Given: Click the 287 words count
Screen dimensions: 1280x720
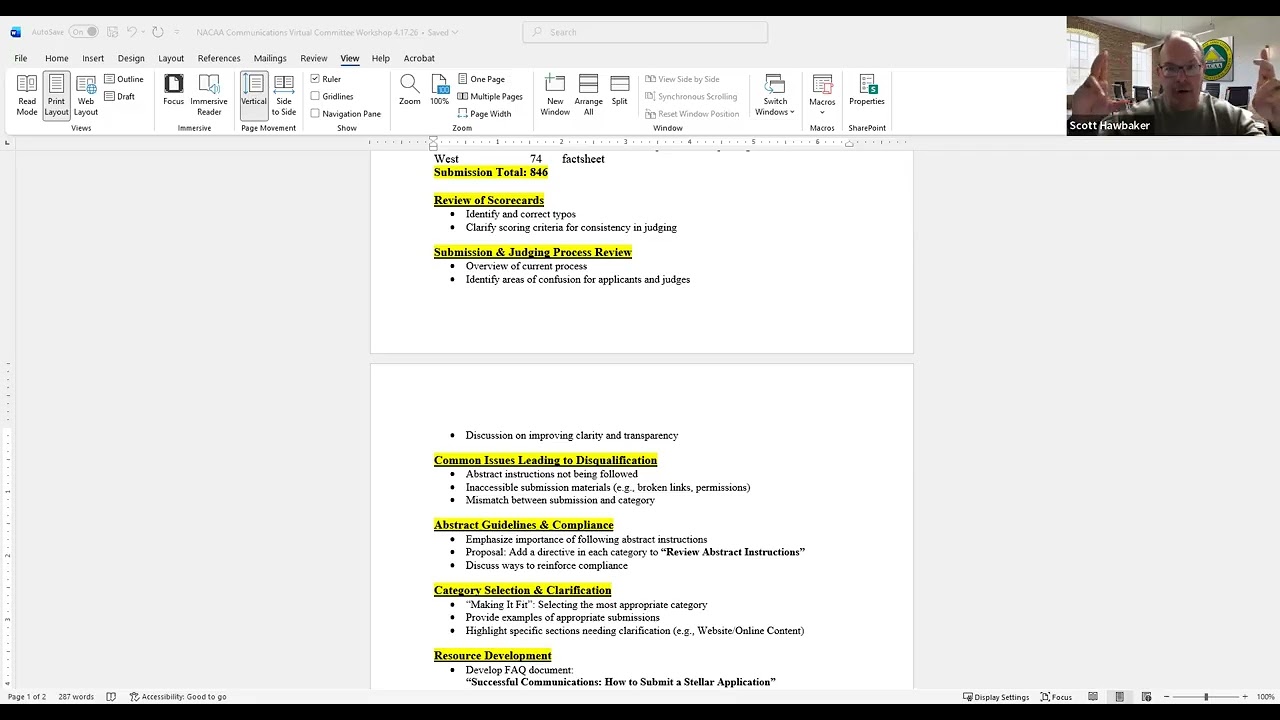Looking at the screenshot, I should (x=76, y=697).
